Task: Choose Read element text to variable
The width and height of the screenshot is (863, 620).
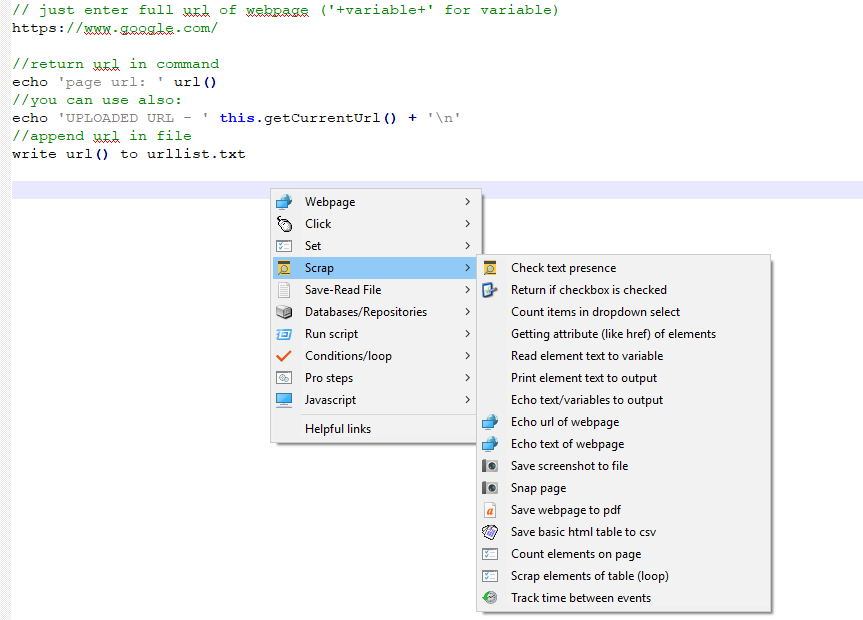Action: [x=587, y=356]
